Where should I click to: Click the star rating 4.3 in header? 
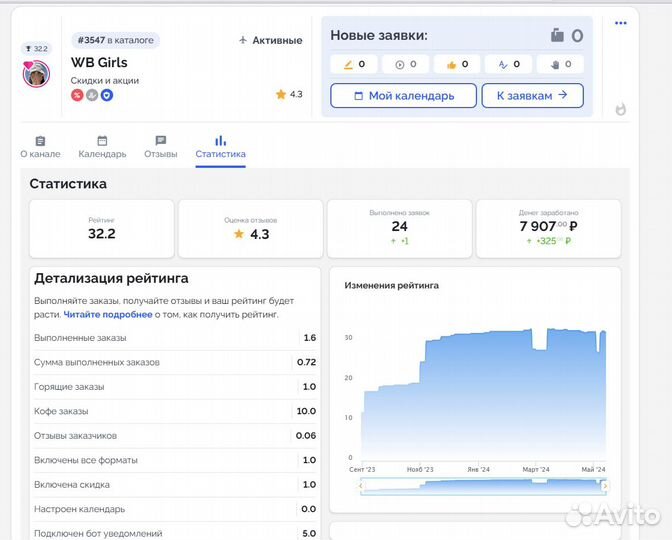(x=289, y=94)
